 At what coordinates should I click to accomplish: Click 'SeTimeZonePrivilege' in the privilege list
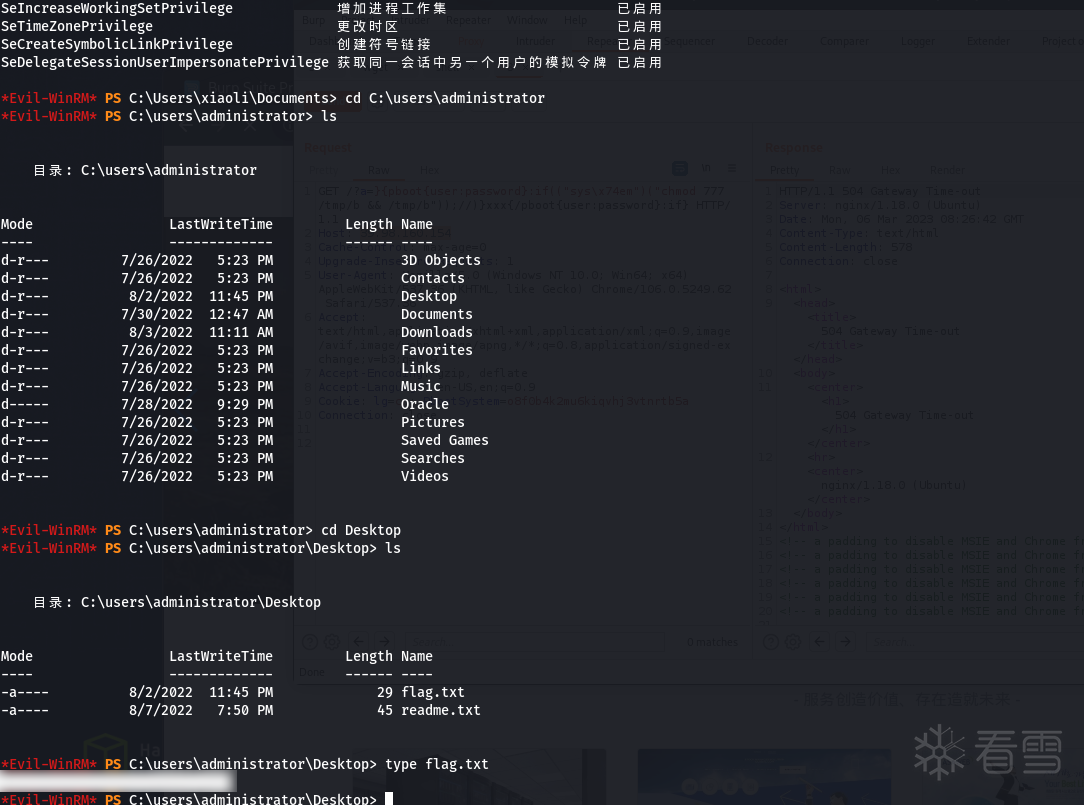(77, 26)
